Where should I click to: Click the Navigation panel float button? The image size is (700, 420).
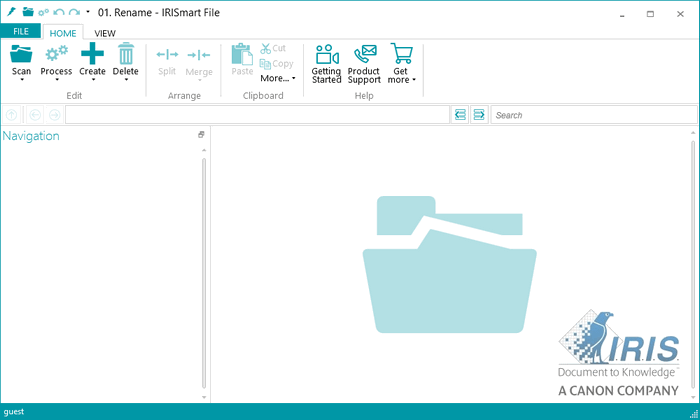point(201,135)
